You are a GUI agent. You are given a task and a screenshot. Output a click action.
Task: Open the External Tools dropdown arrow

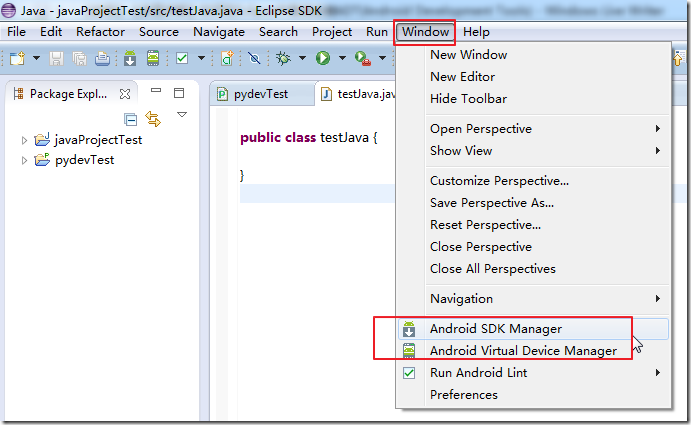click(x=383, y=58)
